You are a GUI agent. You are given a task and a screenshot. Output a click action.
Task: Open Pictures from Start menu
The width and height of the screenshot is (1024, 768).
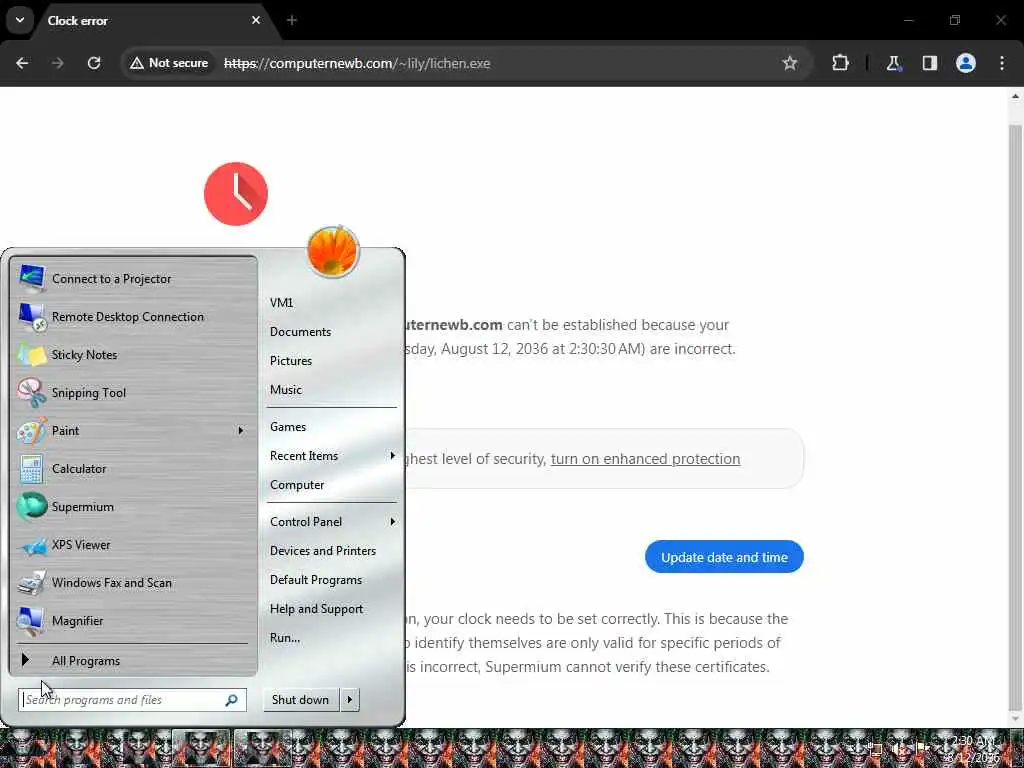click(x=291, y=361)
